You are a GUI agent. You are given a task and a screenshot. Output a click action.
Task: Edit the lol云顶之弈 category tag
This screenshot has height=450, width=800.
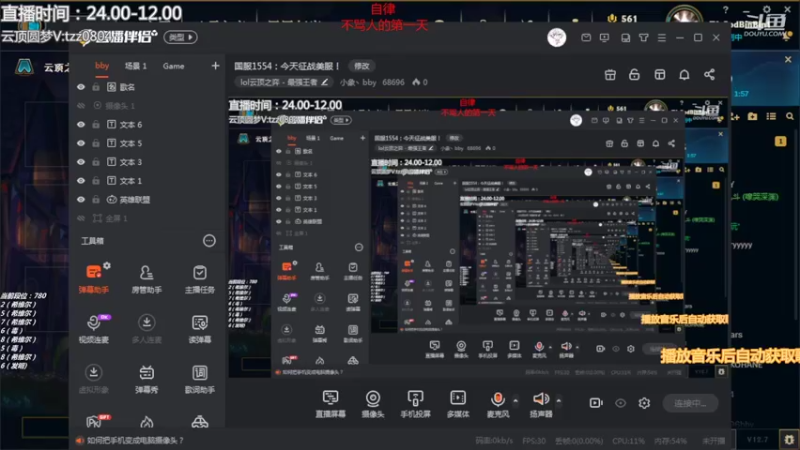click(284, 82)
